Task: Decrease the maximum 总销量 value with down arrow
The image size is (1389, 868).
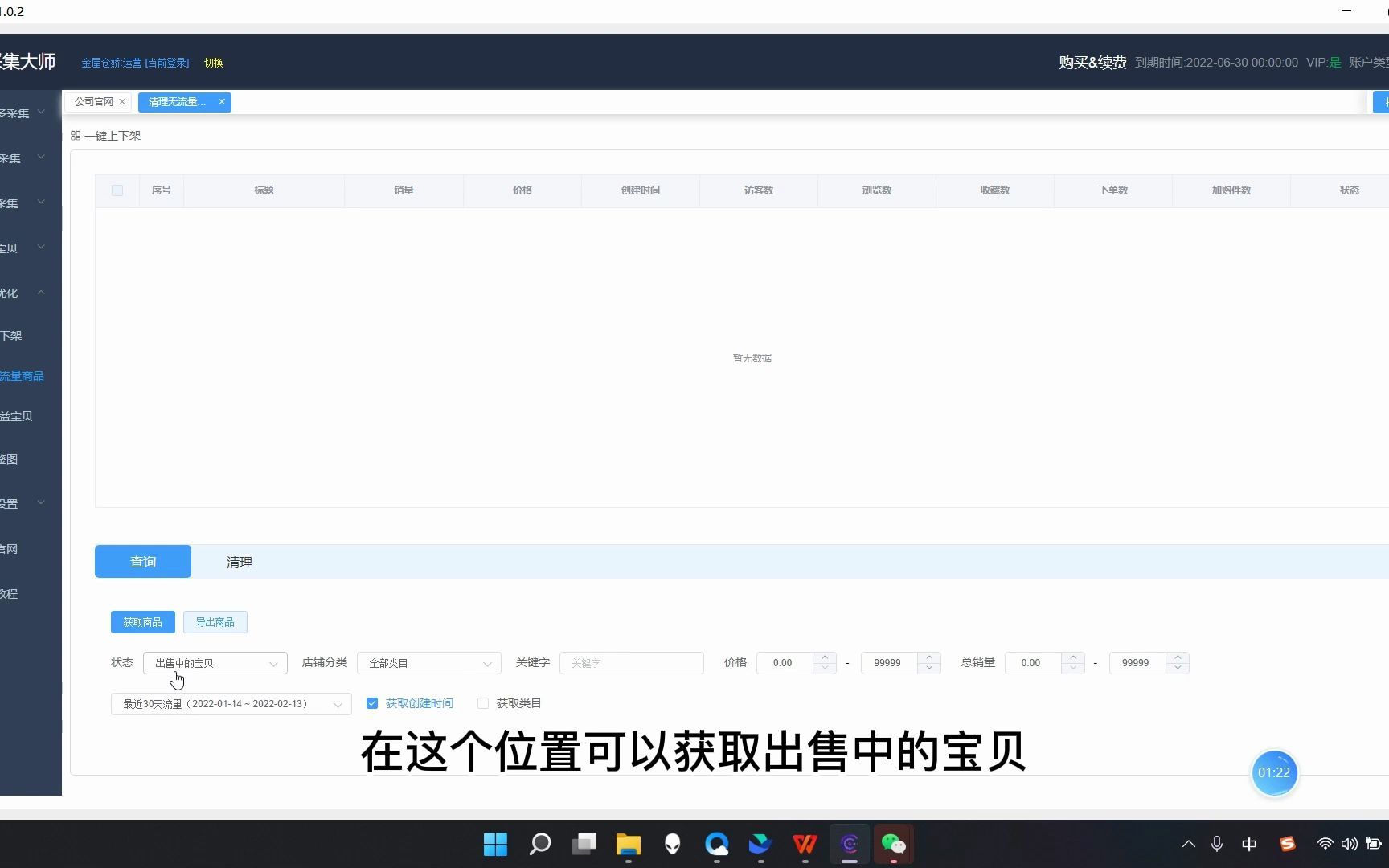Action: coord(1178,668)
